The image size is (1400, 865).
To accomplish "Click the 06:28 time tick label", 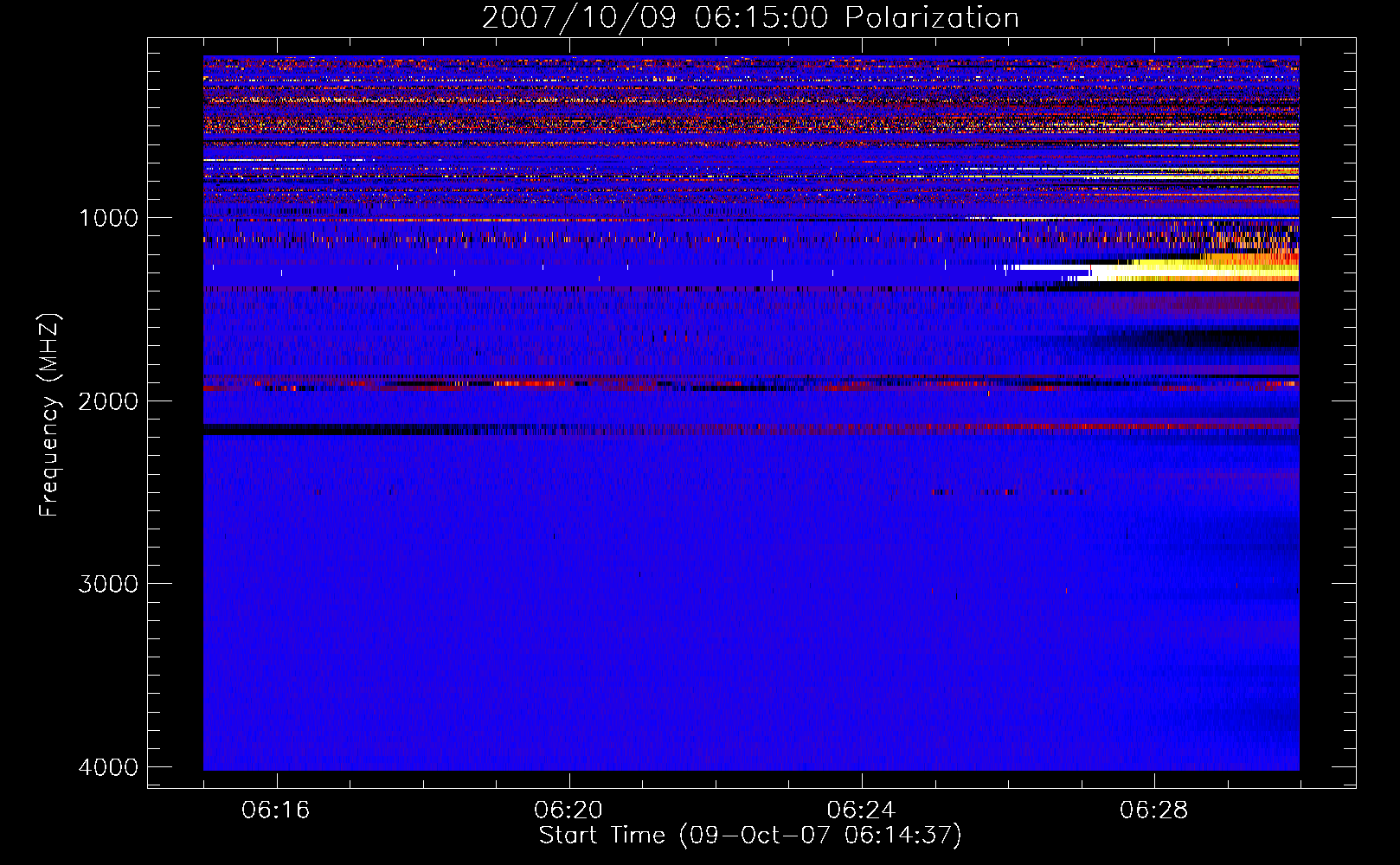I will click(1153, 811).
